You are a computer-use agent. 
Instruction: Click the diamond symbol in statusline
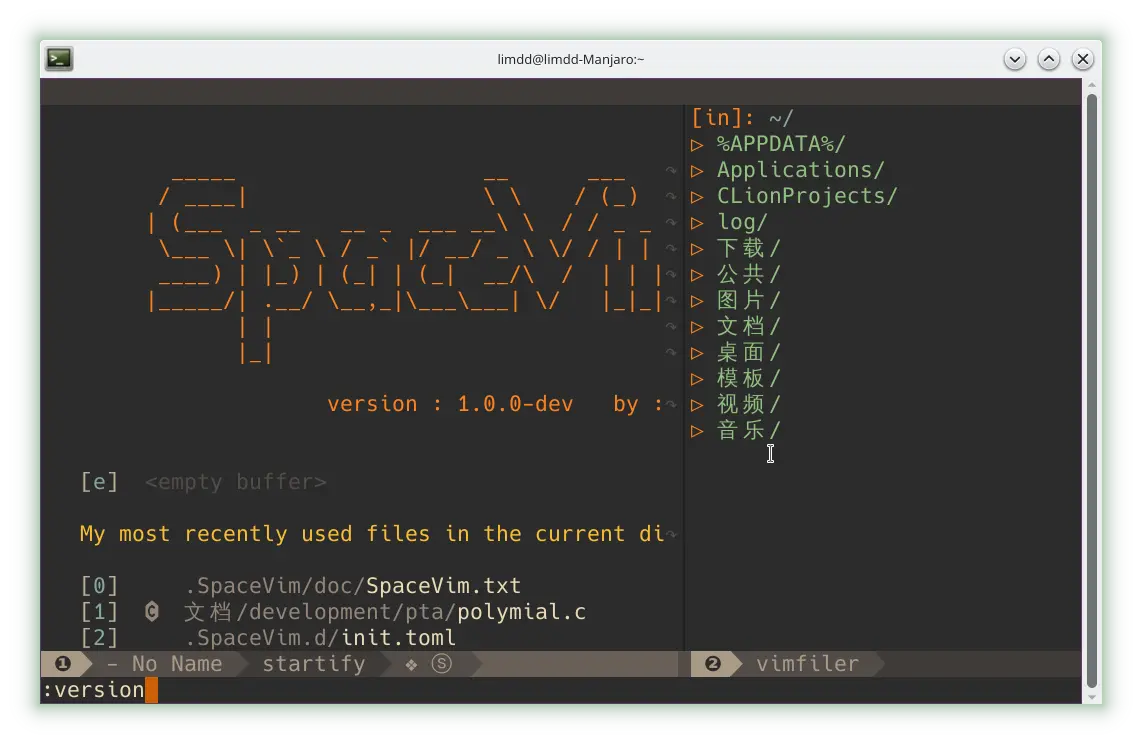click(411, 665)
